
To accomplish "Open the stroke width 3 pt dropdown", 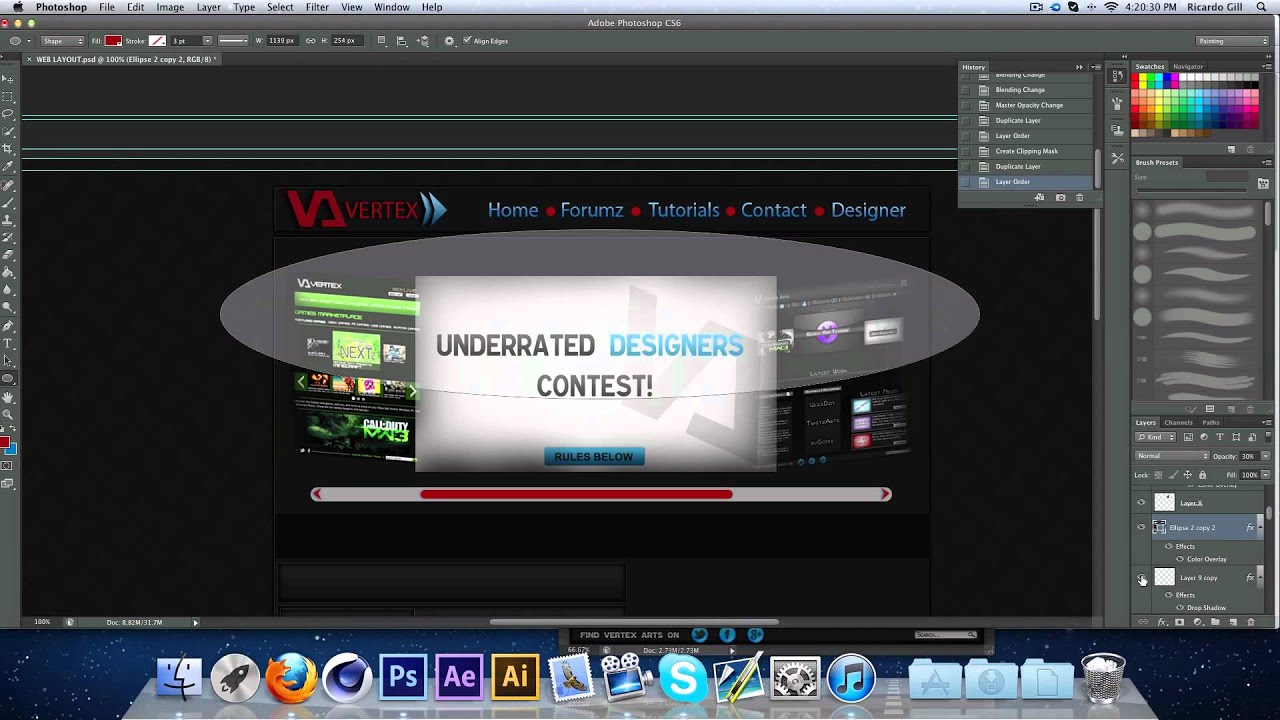I will point(208,41).
